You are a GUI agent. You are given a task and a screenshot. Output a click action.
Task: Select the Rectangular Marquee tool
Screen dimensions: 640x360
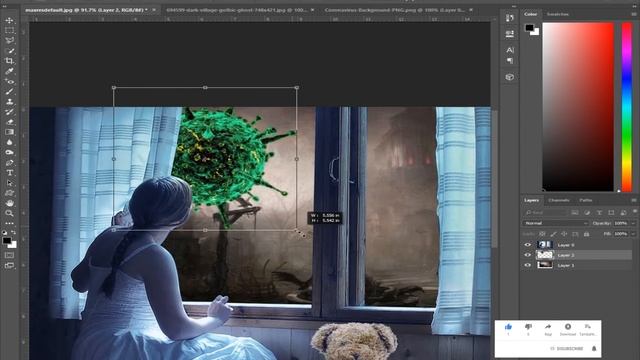9,30
